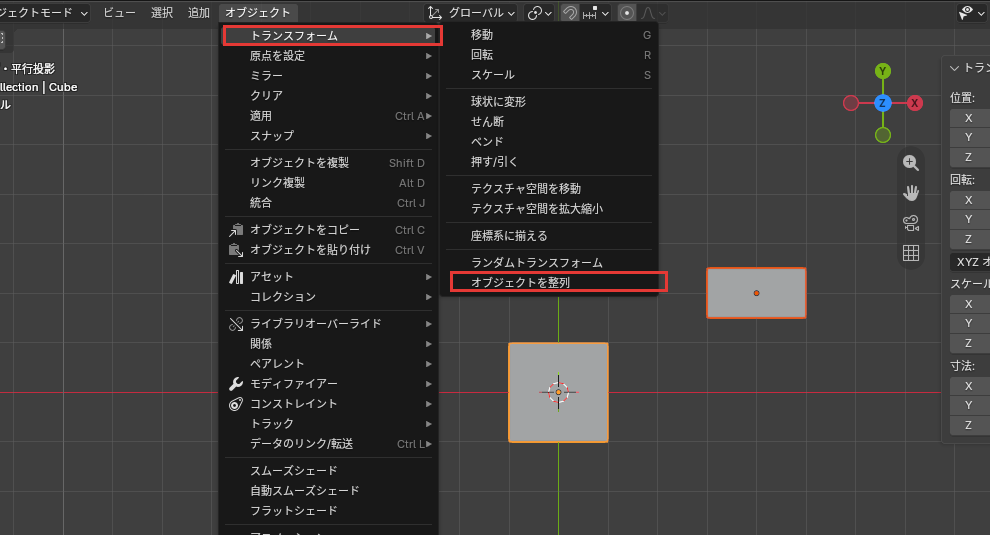Toggle the snap magnet icon
Viewport: 990px width, 535px height.
(570, 13)
